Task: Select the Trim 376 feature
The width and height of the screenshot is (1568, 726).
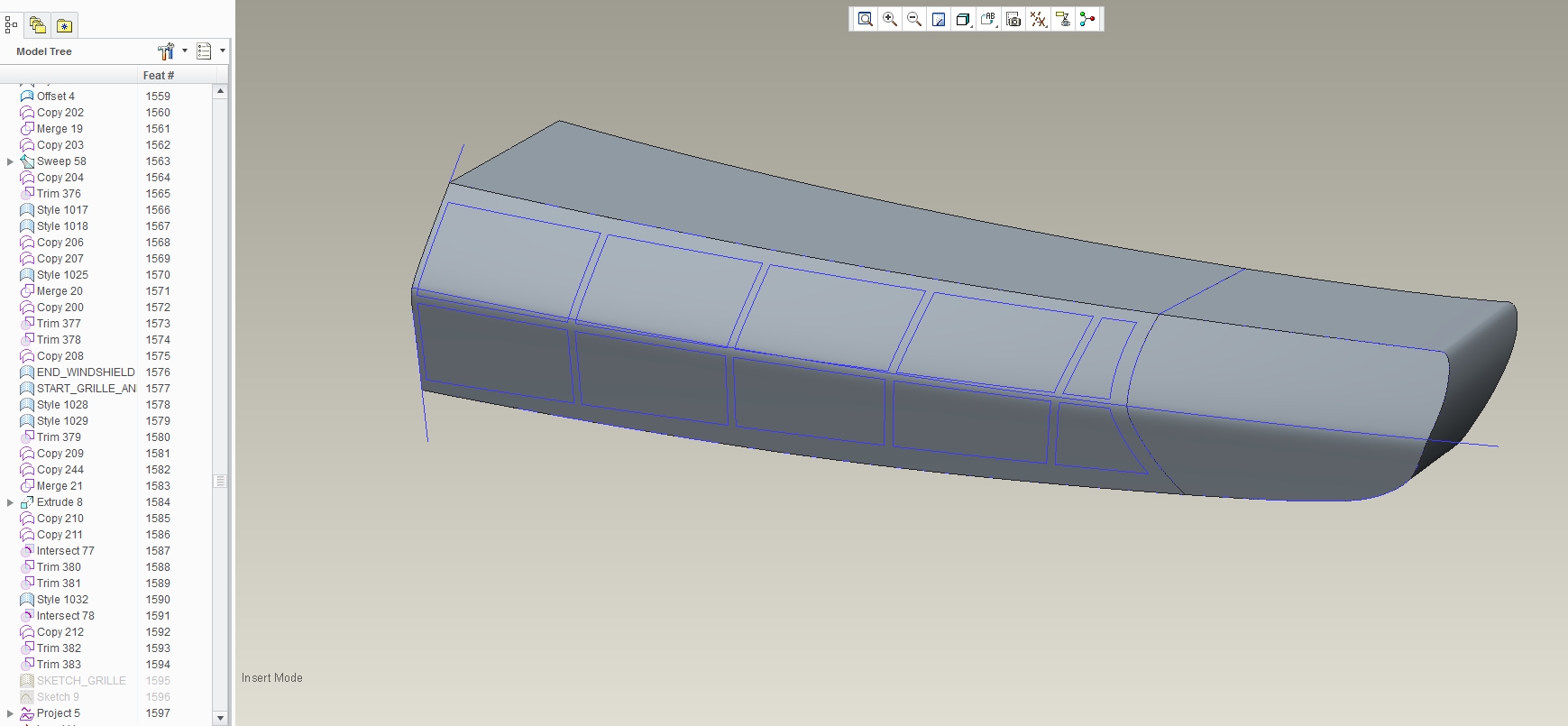Action: coord(59,194)
